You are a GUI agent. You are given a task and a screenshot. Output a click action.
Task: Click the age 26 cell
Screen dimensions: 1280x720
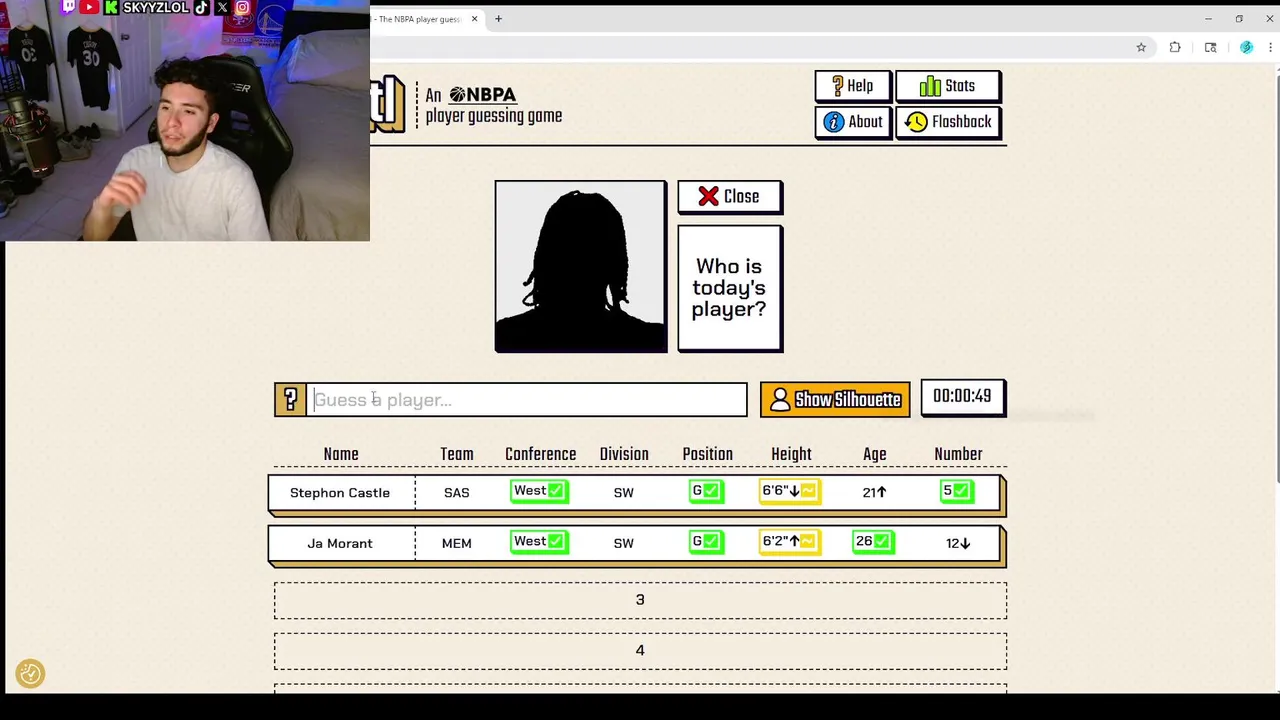(873, 542)
